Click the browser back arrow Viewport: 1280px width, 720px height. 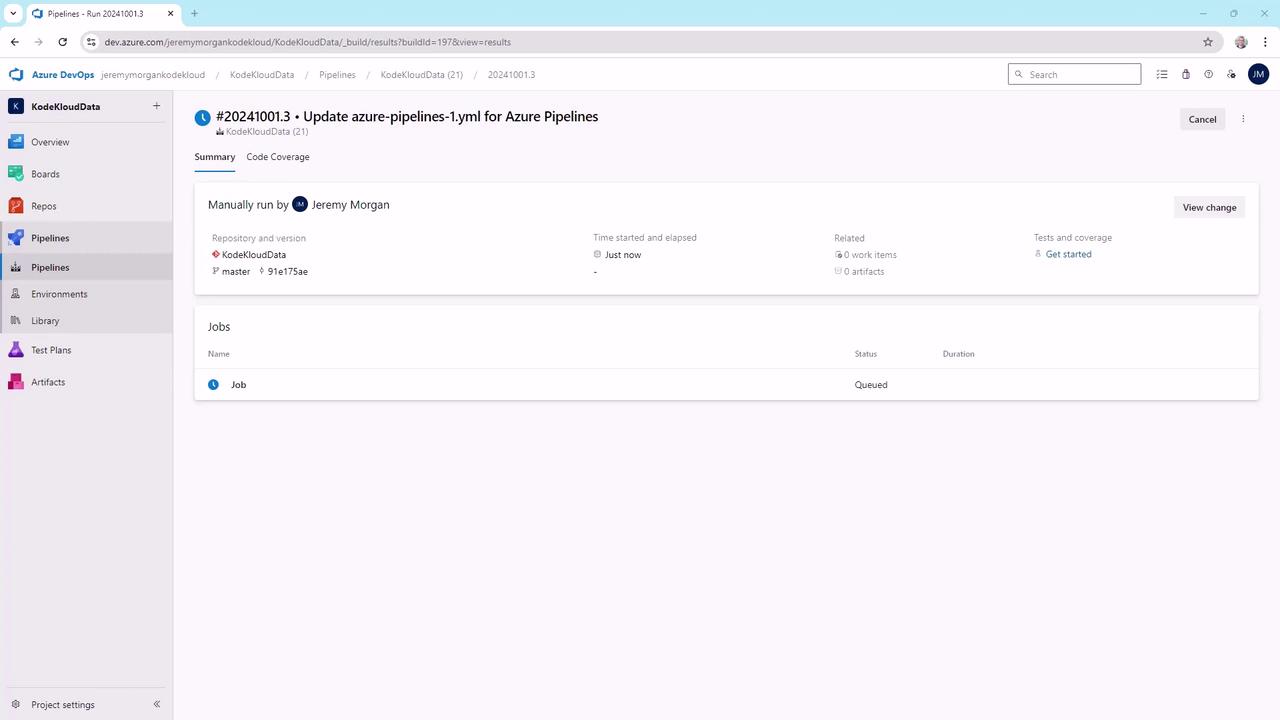point(14,42)
